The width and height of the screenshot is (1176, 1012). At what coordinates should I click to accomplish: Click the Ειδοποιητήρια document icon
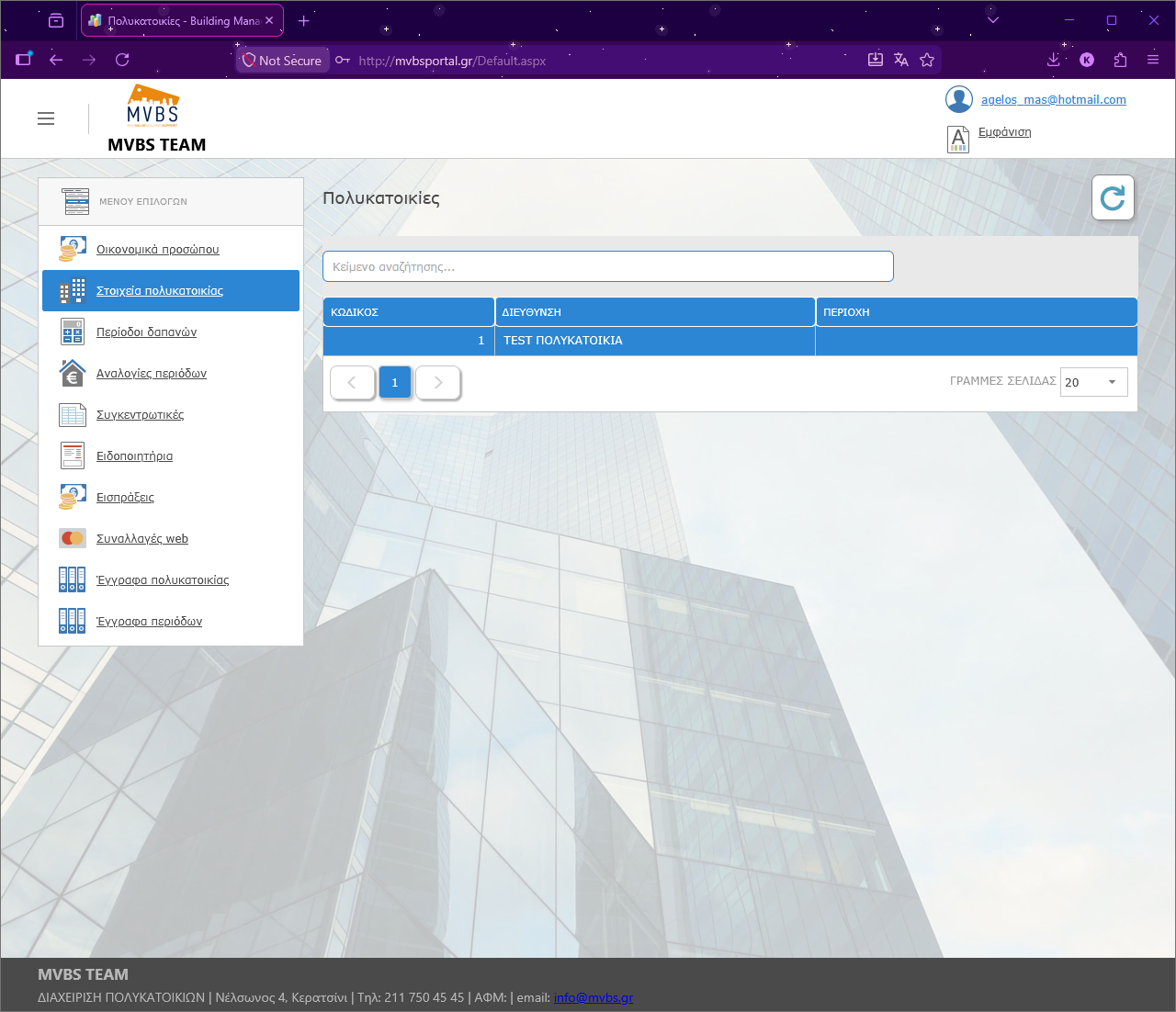[x=73, y=455]
